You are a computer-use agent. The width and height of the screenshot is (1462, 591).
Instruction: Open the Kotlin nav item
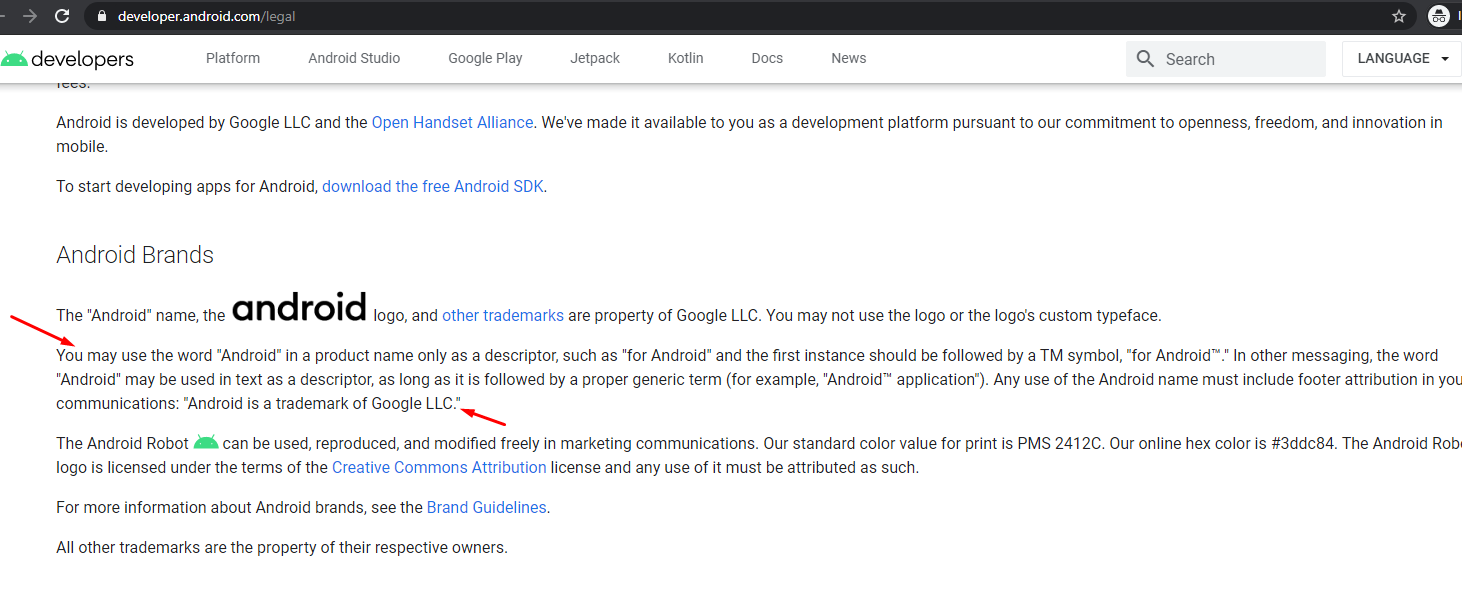tap(686, 58)
